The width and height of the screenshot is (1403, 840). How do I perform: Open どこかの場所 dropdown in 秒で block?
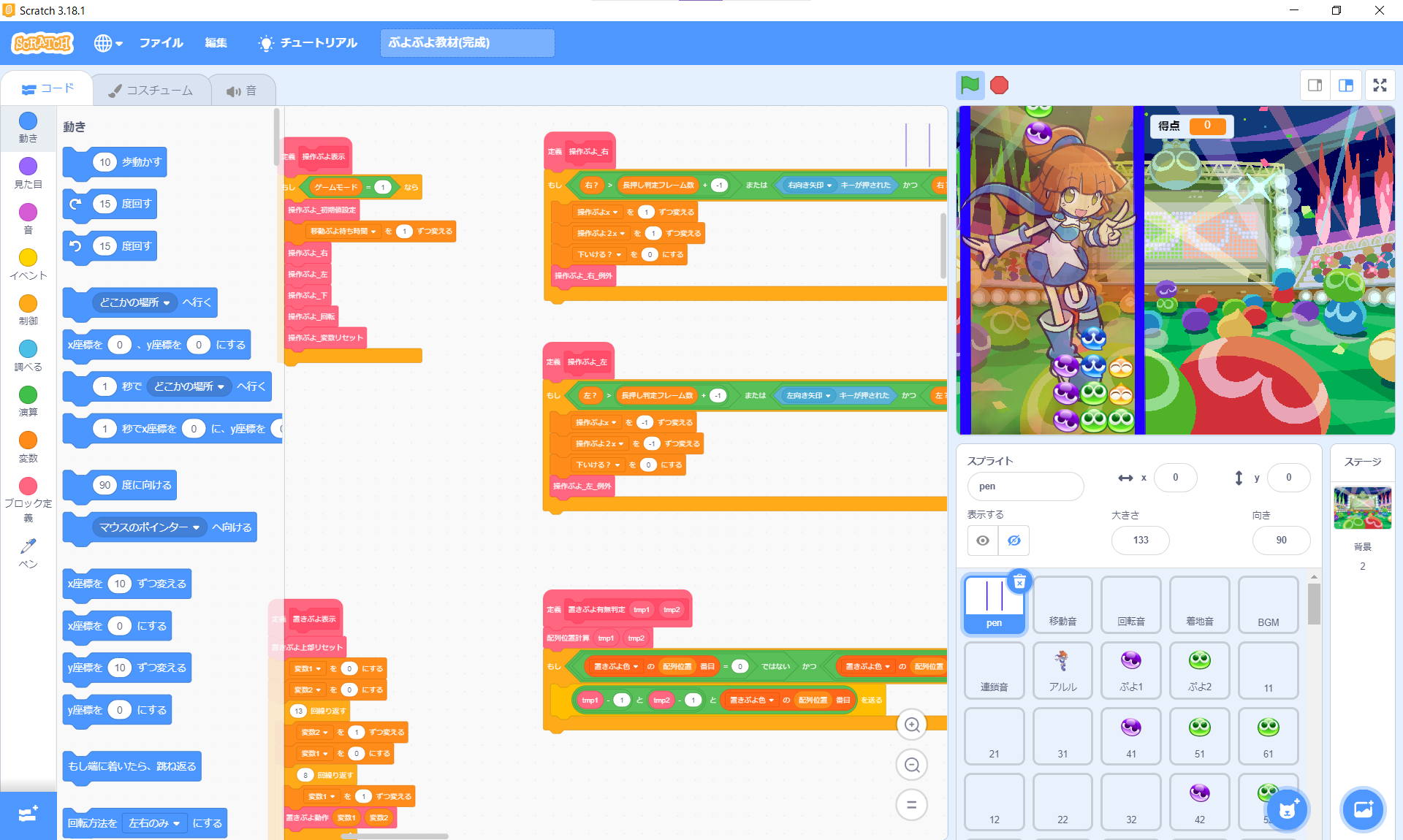pyautogui.click(x=189, y=386)
